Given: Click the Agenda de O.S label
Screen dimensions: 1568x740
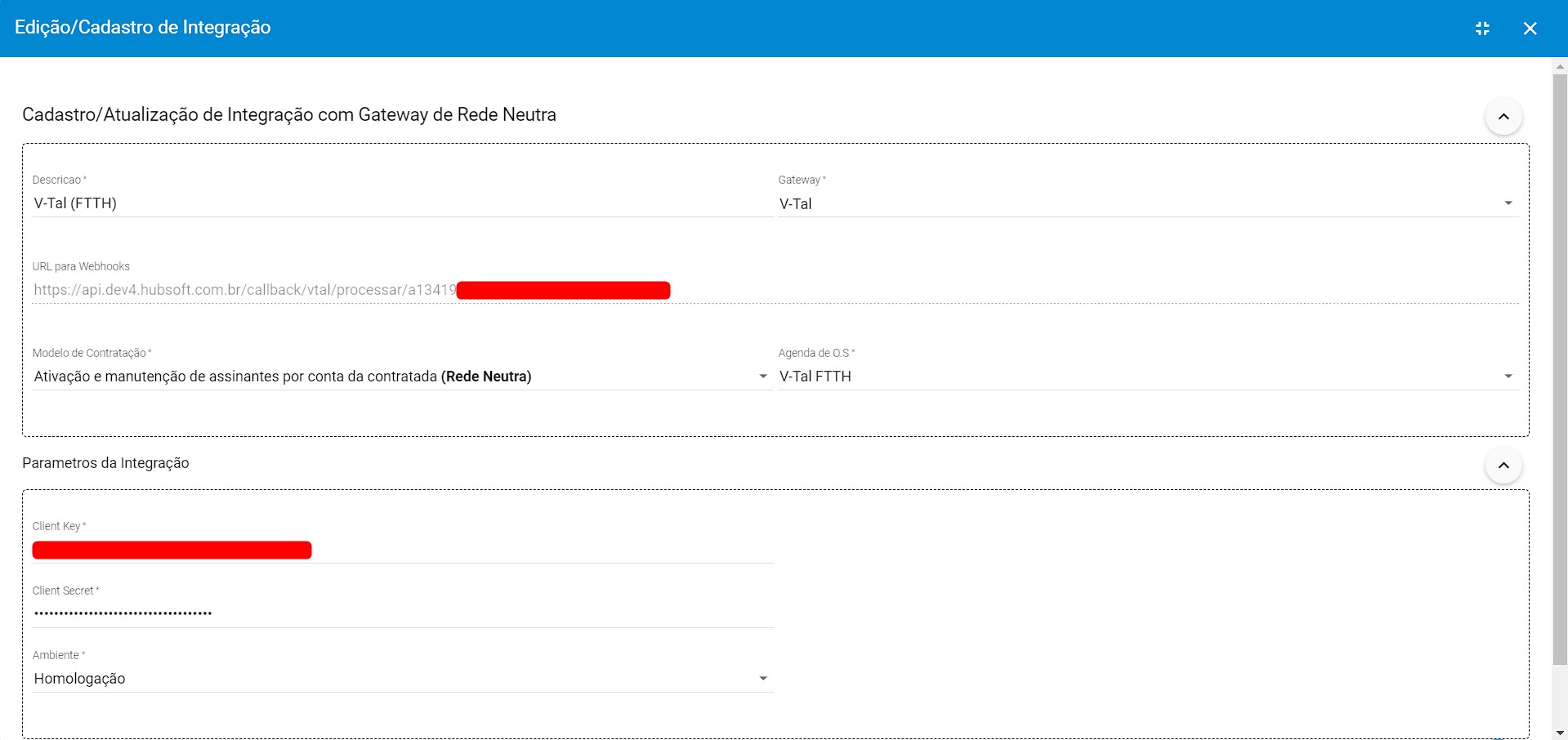Looking at the screenshot, I should 816,353.
